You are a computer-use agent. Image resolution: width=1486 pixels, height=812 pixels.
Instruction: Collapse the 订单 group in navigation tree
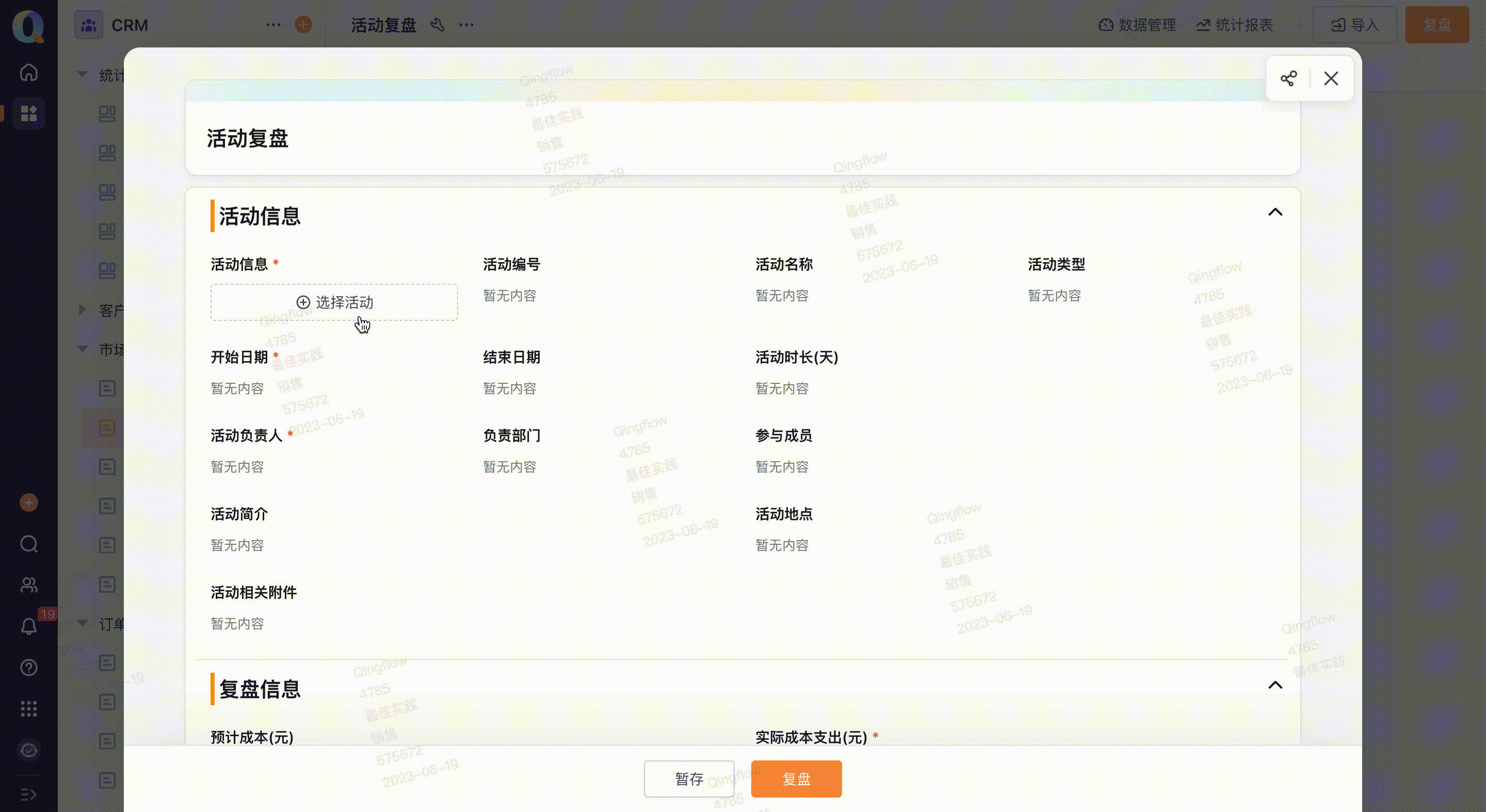coord(83,623)
